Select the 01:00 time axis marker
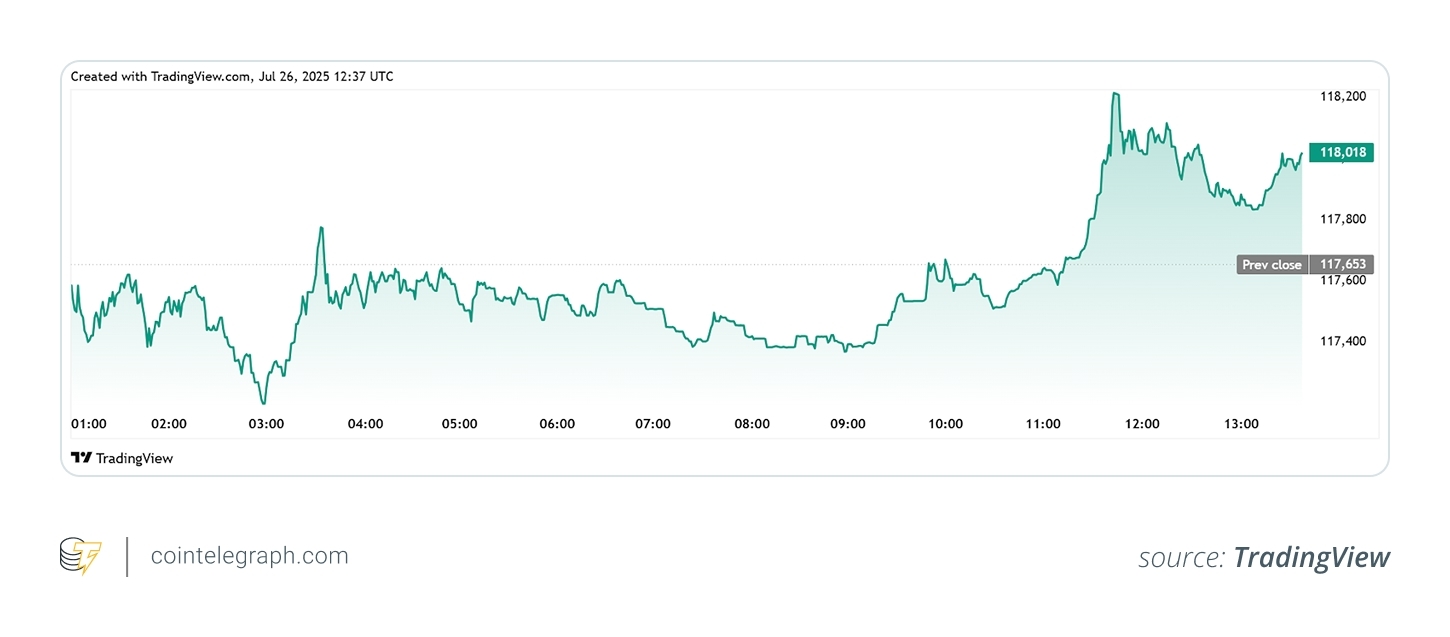 [x=89, y=424]
